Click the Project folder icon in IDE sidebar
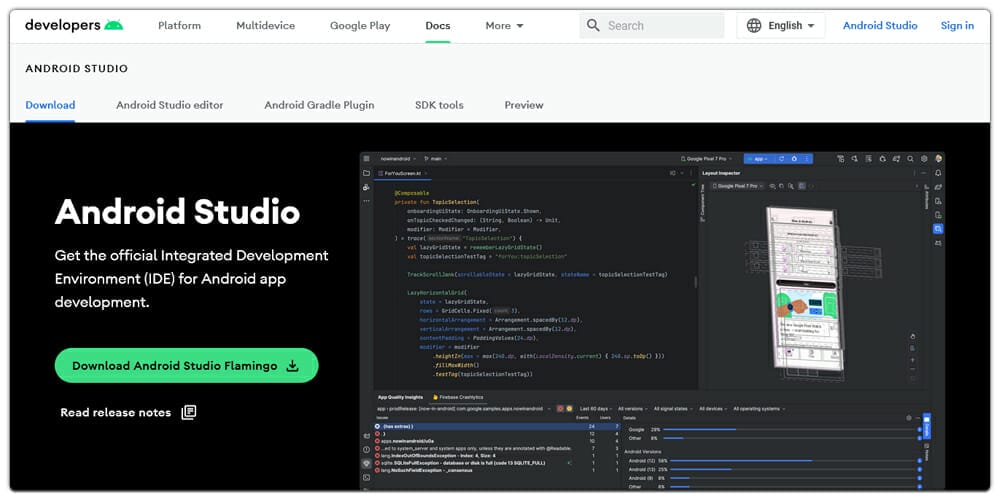 point(367,173)
